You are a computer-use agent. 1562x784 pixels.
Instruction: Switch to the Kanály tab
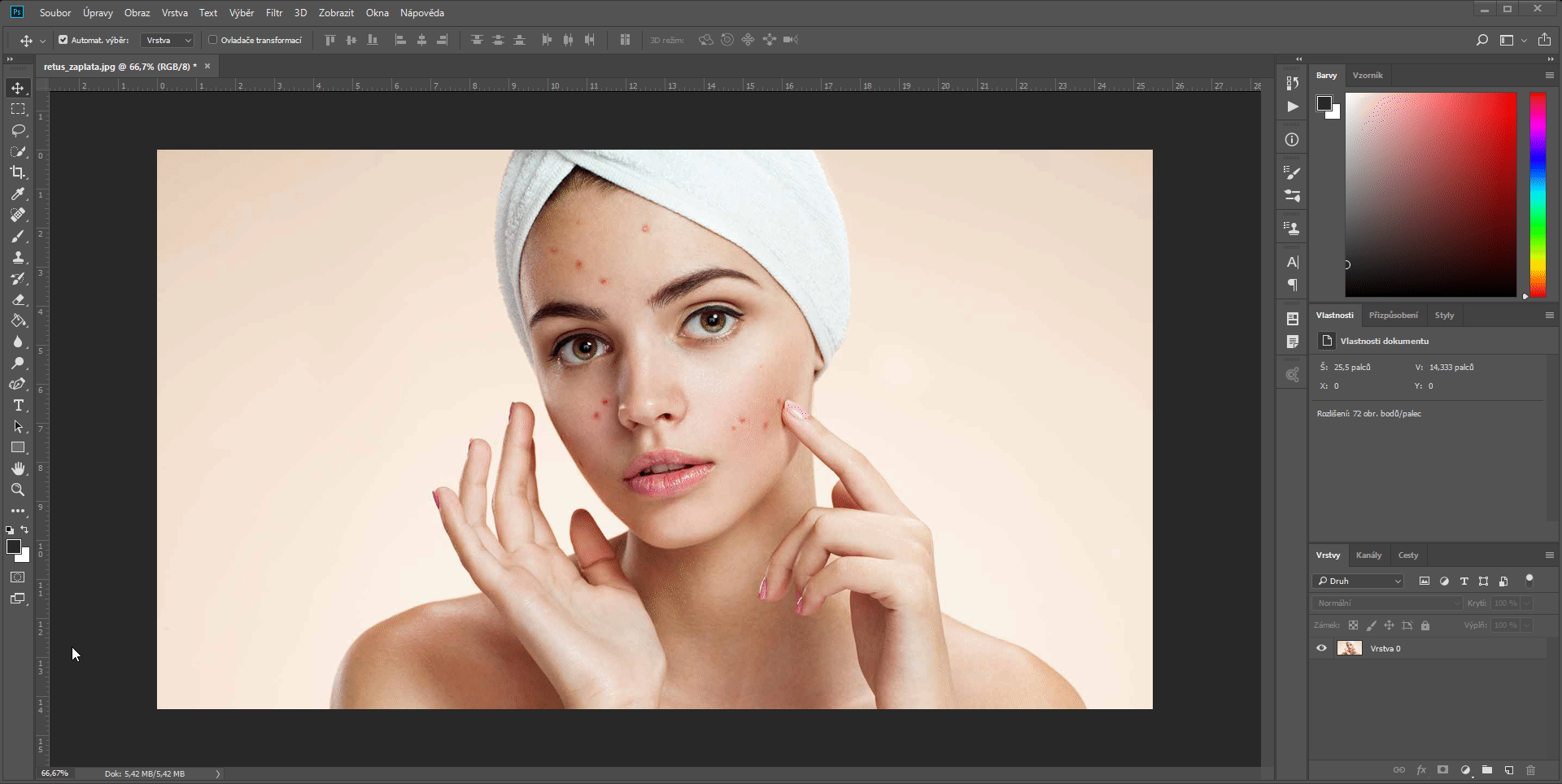click(x=1369, y=555)
